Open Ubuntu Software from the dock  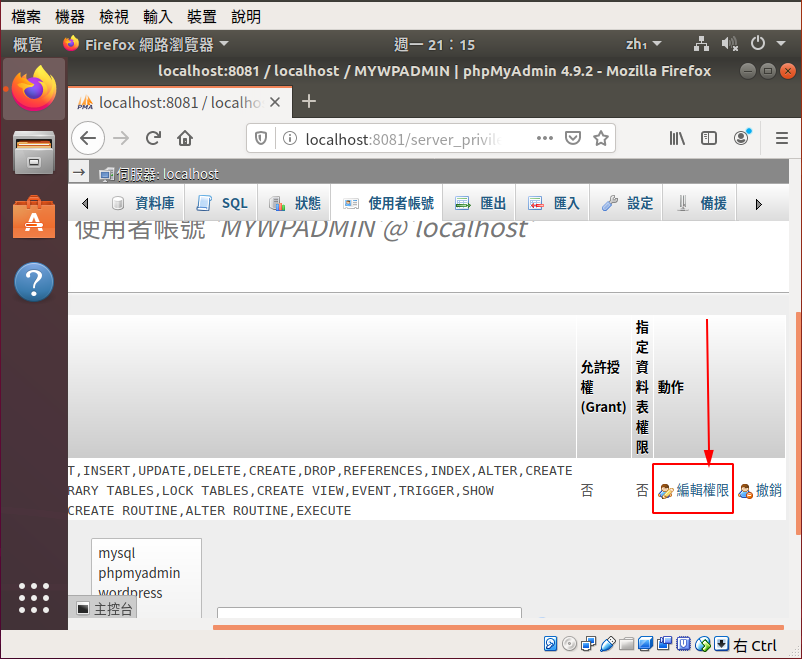(x=34, y=217)
